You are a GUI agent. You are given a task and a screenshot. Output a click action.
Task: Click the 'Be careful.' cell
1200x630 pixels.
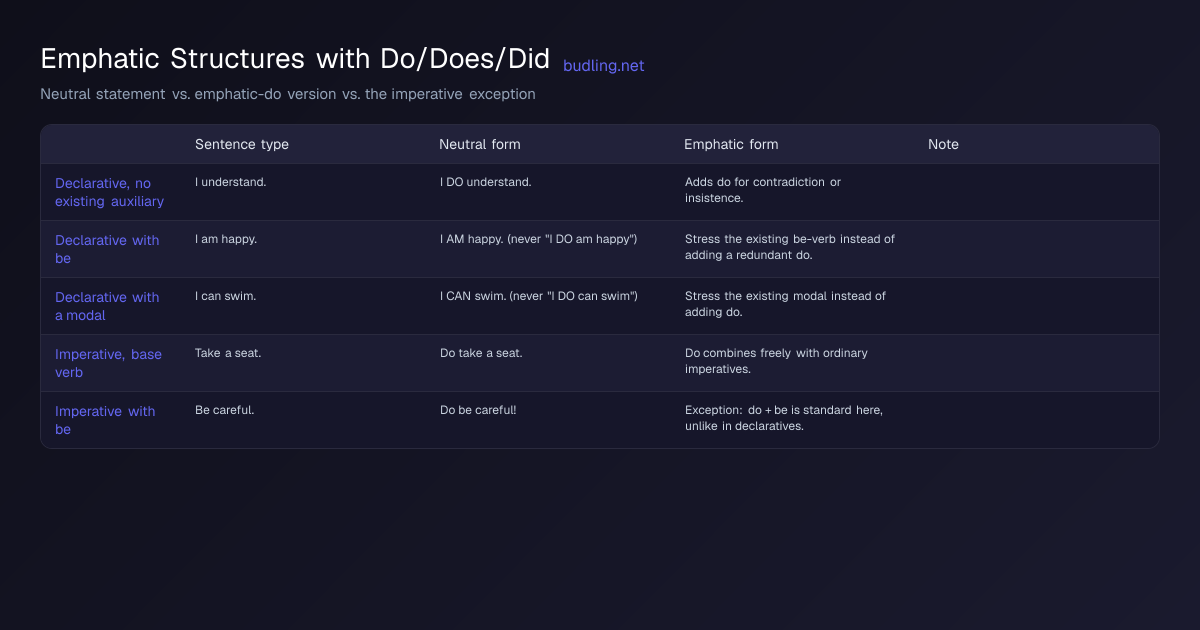click(225, 410)
